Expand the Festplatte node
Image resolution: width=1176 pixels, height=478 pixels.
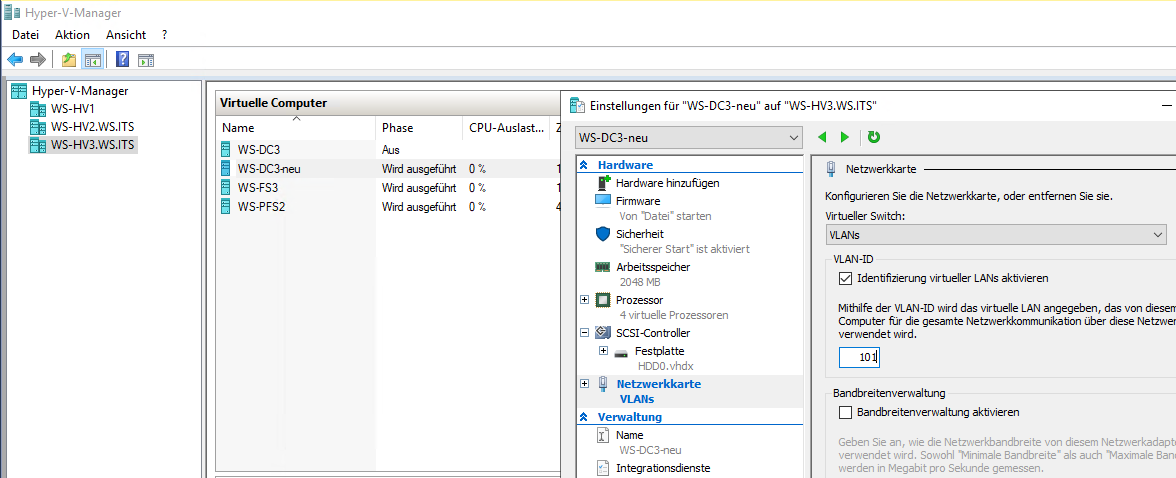click(x=603, y=351)
